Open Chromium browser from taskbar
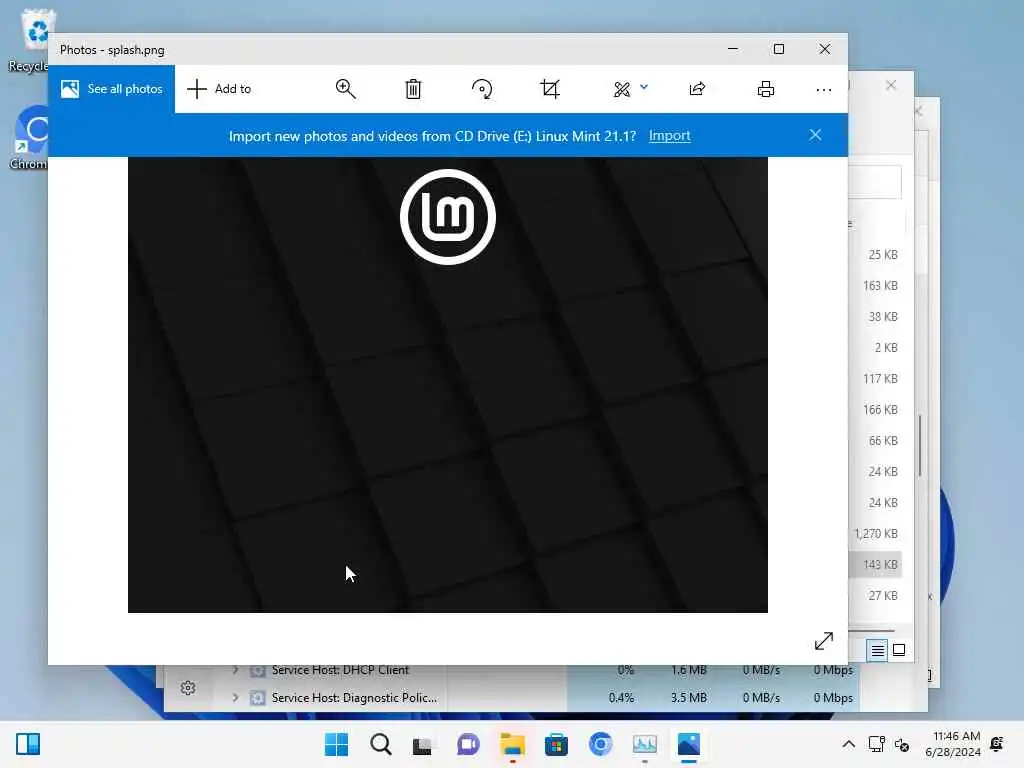 [601, 744]
